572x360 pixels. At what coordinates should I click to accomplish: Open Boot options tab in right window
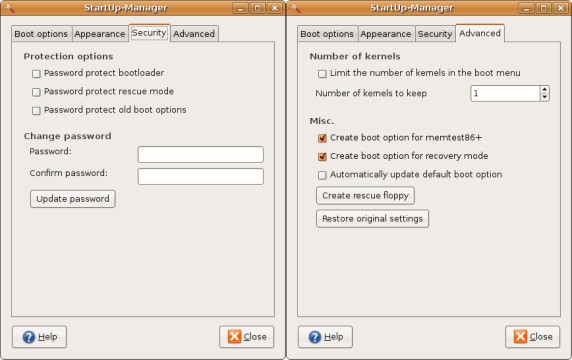click(x=327, y=34)
